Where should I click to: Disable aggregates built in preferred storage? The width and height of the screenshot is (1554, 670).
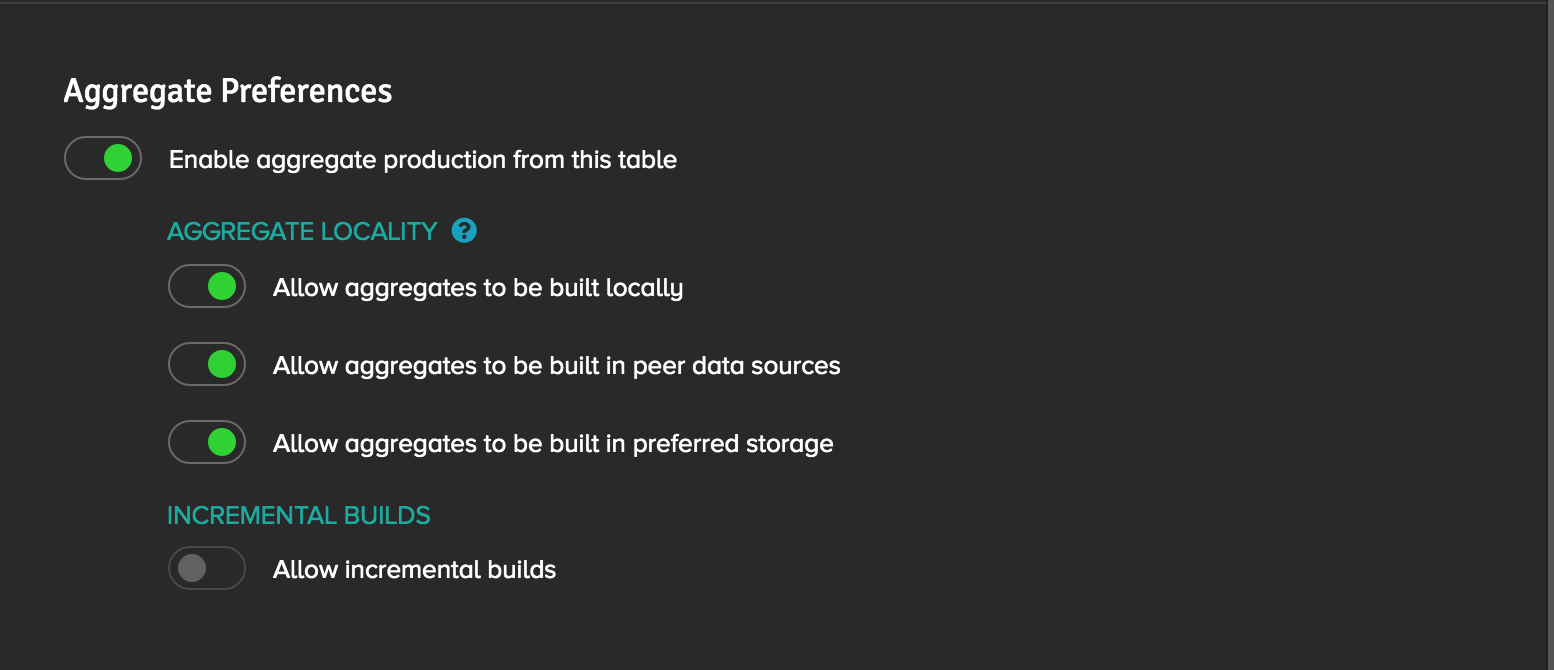(207, 442)
